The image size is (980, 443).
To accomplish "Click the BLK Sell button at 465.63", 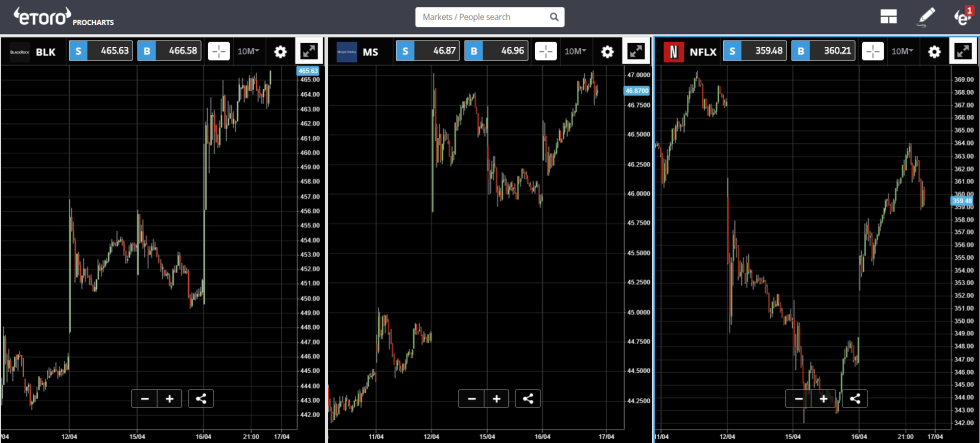I will [98, 52].
